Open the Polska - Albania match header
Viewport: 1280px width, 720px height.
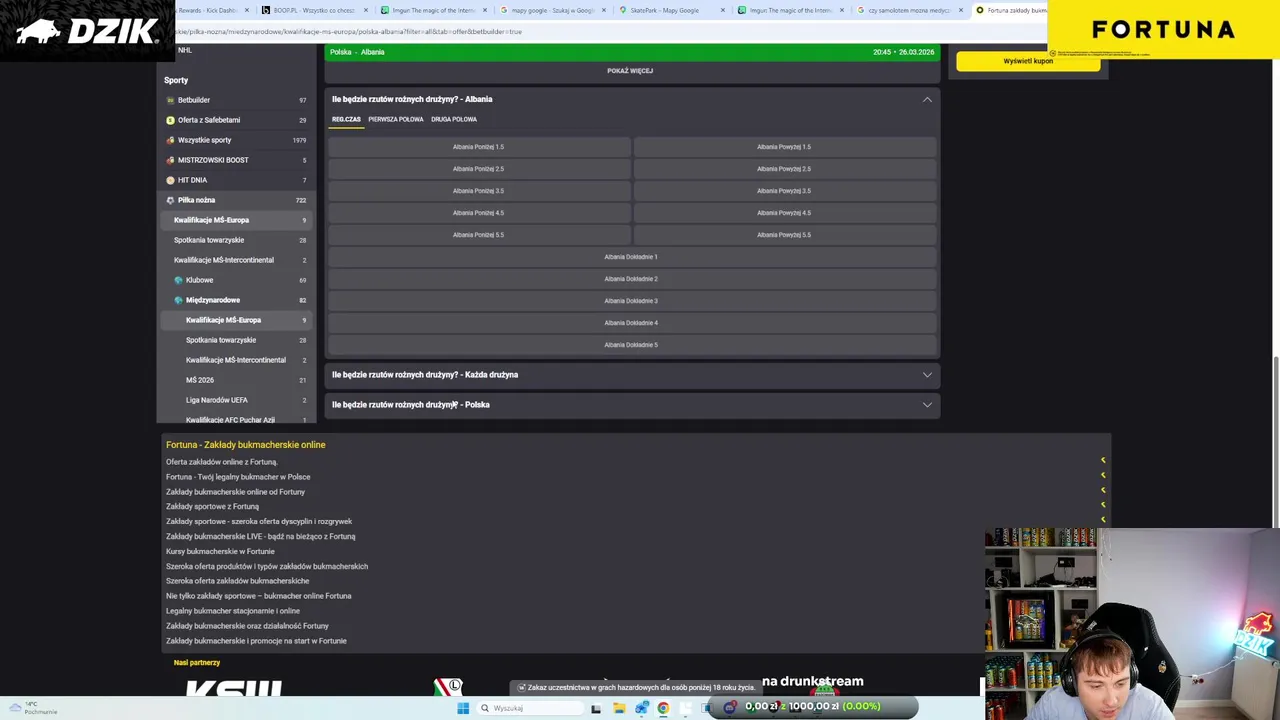click(x=632, y=52)
